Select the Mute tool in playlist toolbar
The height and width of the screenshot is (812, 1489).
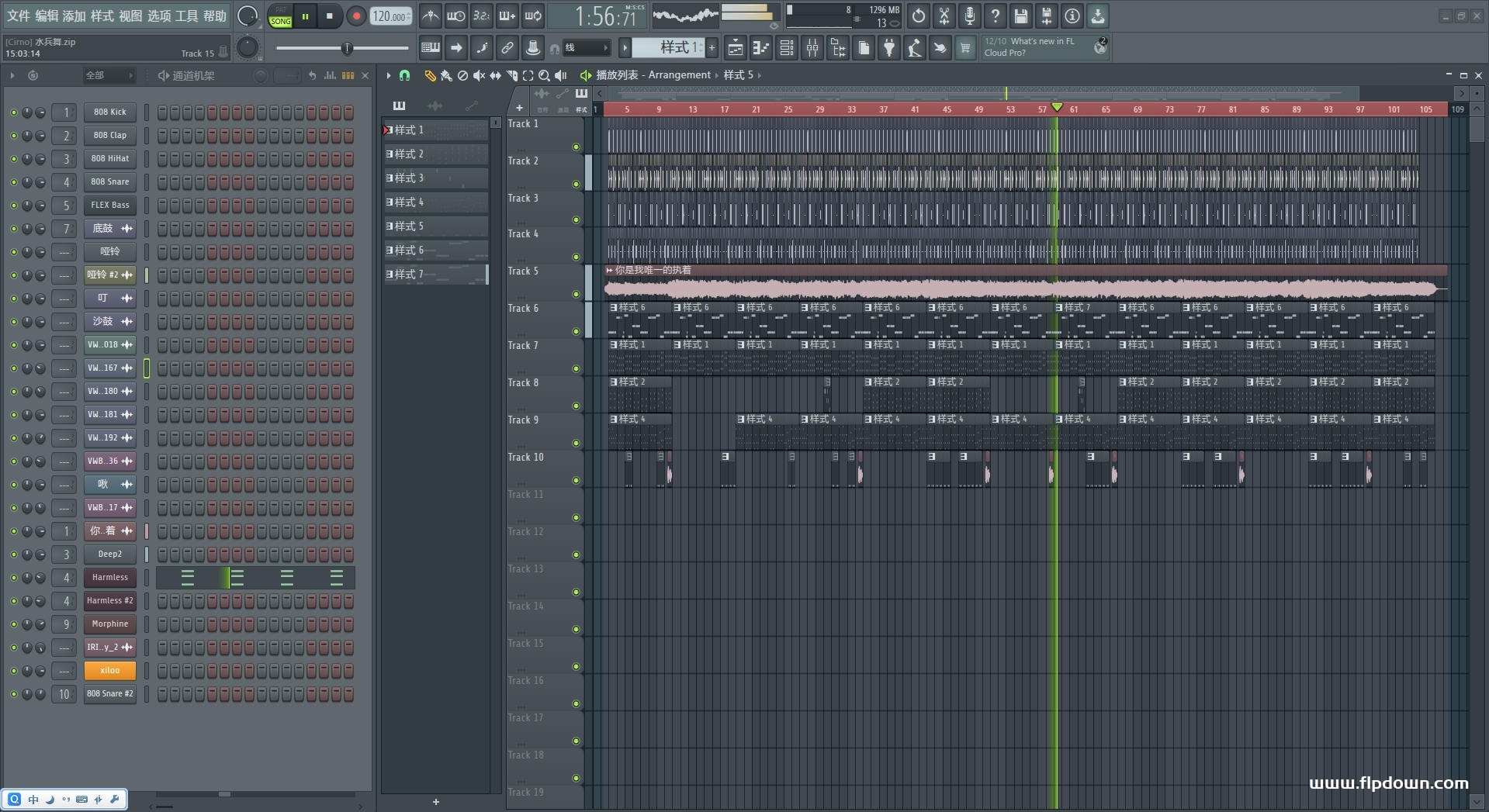(479, 75)
